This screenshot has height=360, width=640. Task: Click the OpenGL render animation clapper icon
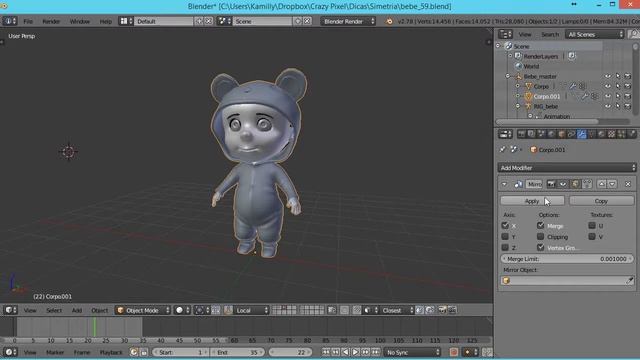[x=452, y=310]
